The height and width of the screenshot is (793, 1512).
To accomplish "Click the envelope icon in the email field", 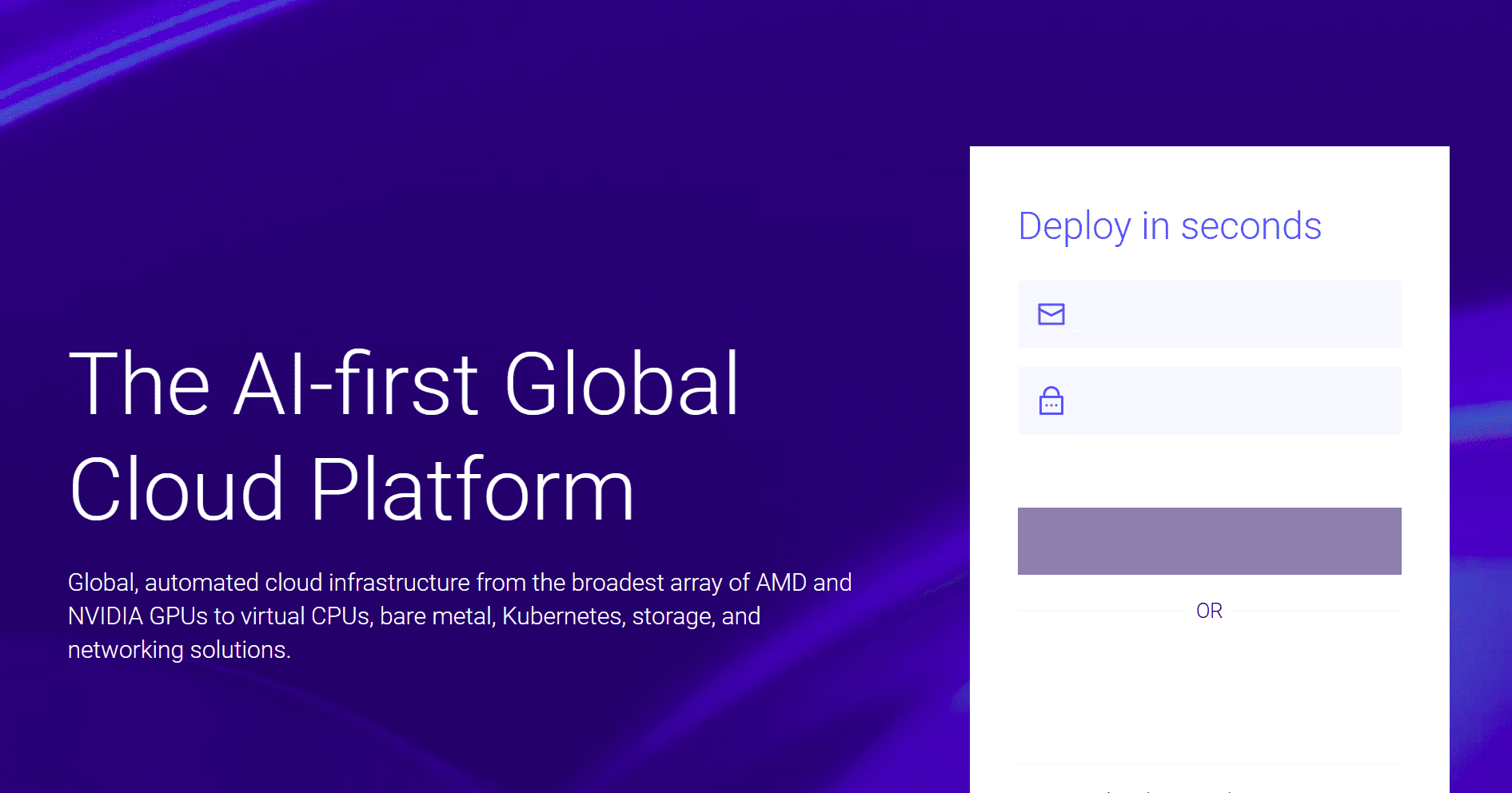I will (1051, 314).
